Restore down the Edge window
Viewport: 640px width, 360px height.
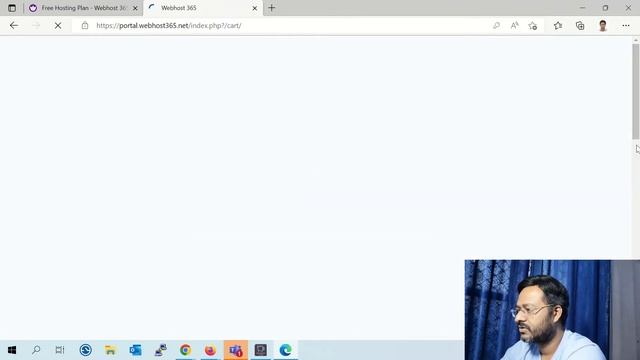605,8
